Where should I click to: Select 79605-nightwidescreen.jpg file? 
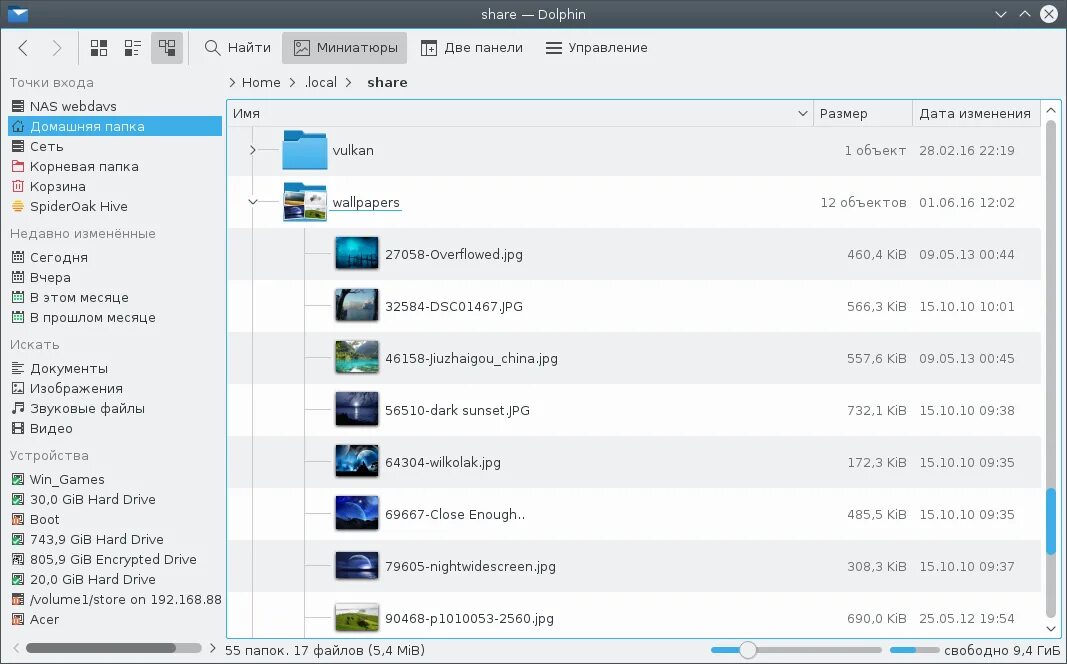pyautogui.click(x=470, y=566)
